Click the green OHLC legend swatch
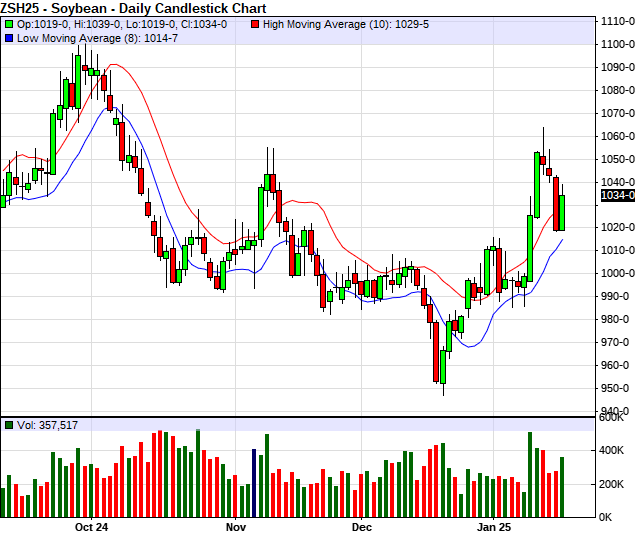The height and width of the screenshot is (536, 640). (x=9, y=24)
